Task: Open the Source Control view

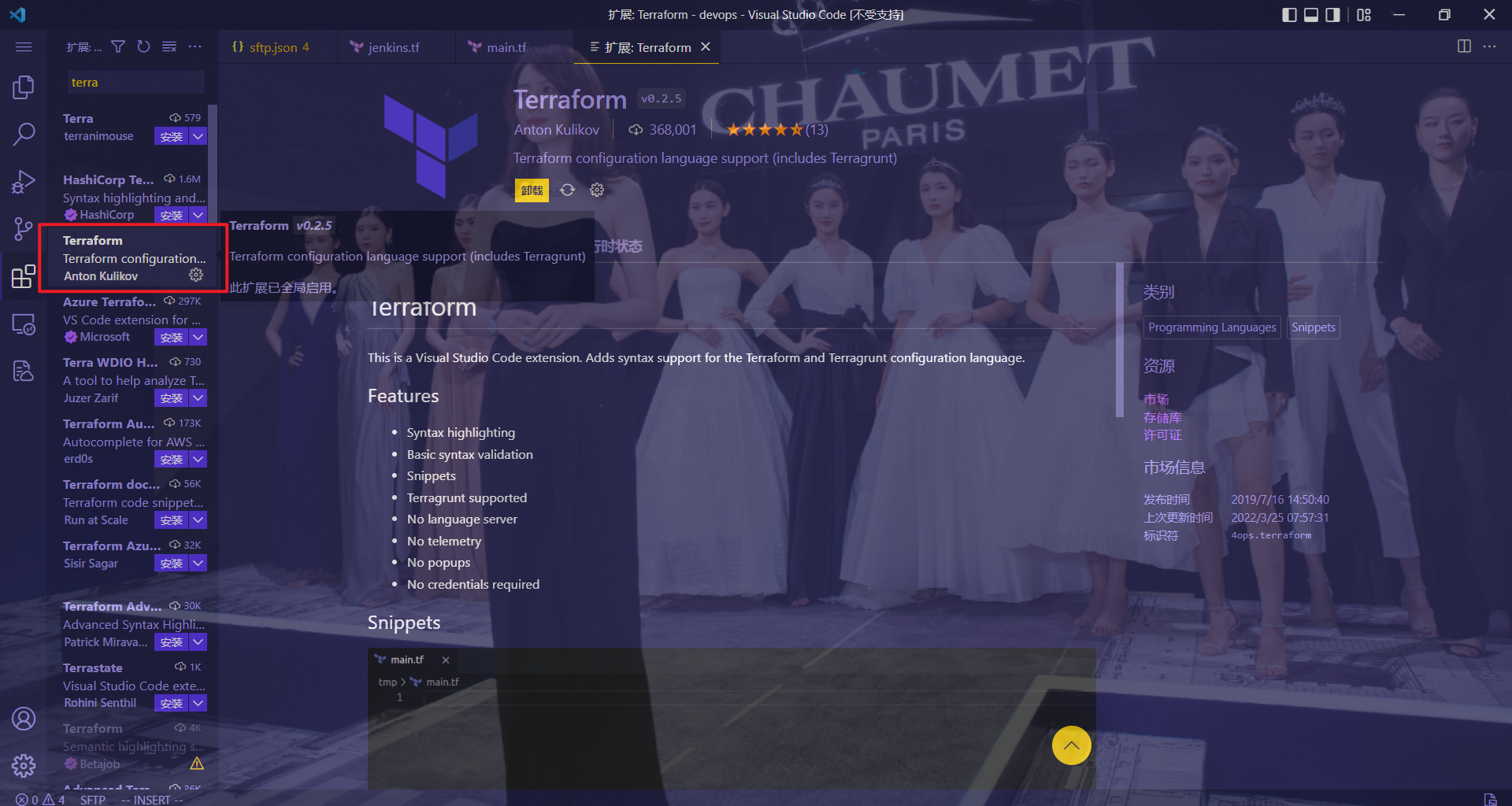Action: click(x=24, y=229)
